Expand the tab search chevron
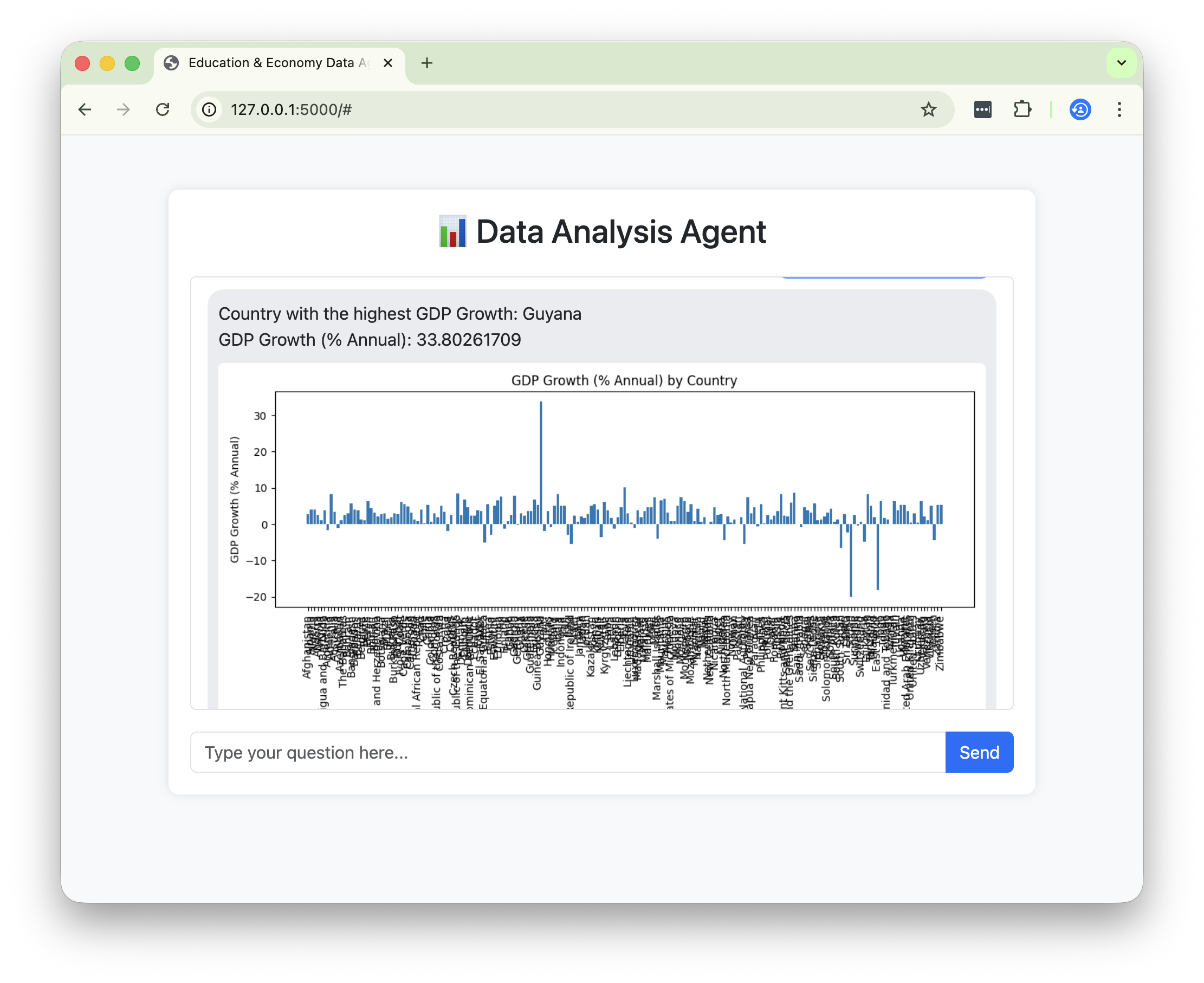The width and height of the screenshot is (1204, 983). click(x=1121, y=63)
